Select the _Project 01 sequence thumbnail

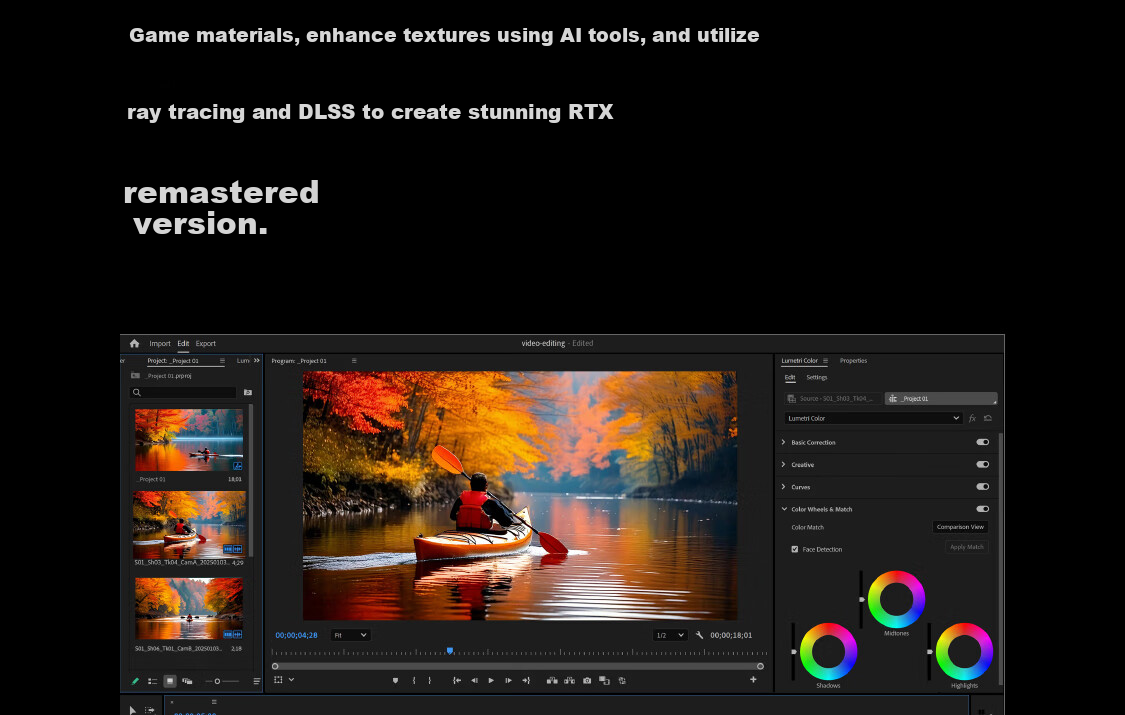(189, 440)
